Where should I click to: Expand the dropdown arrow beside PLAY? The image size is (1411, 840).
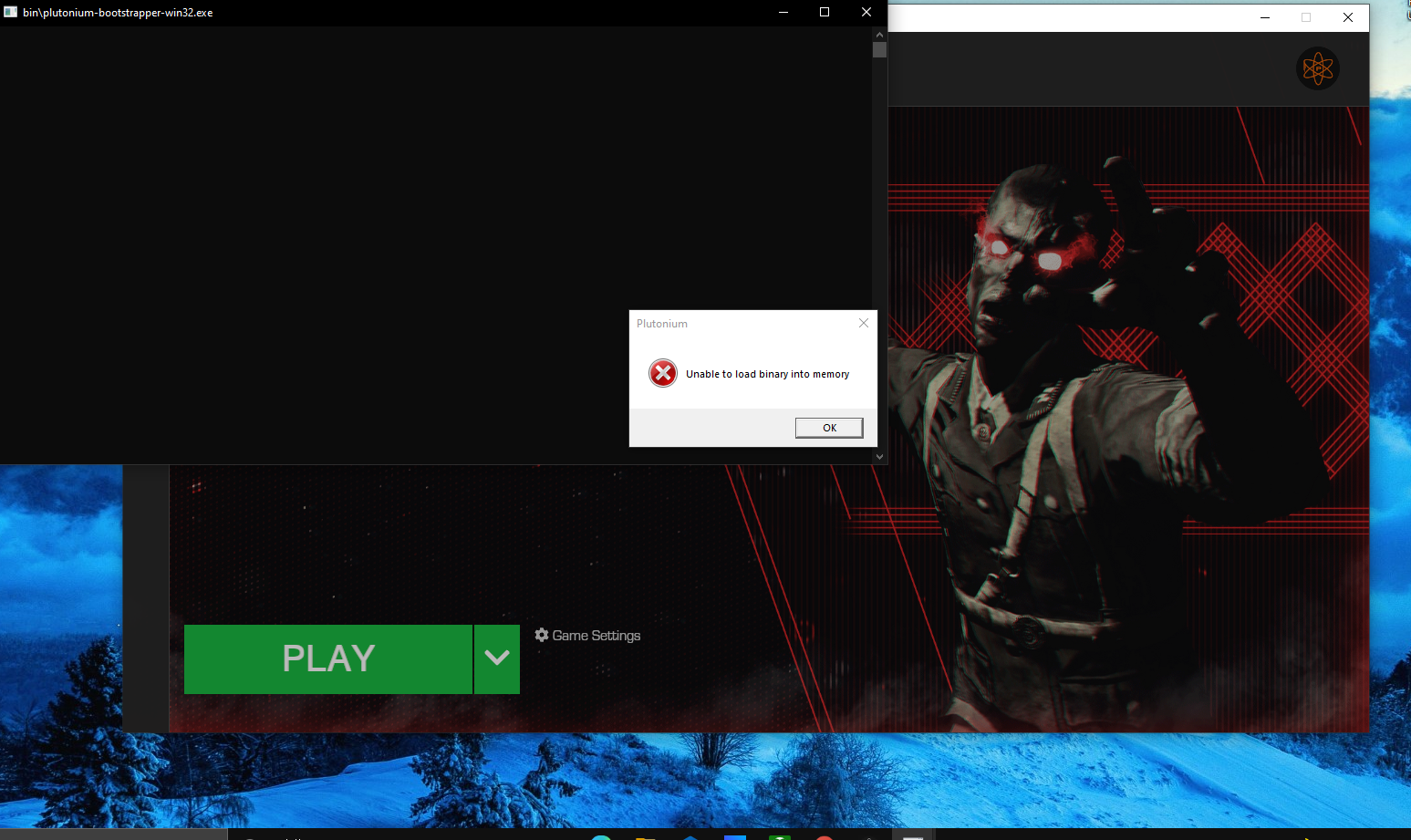(x=497, y=659)
